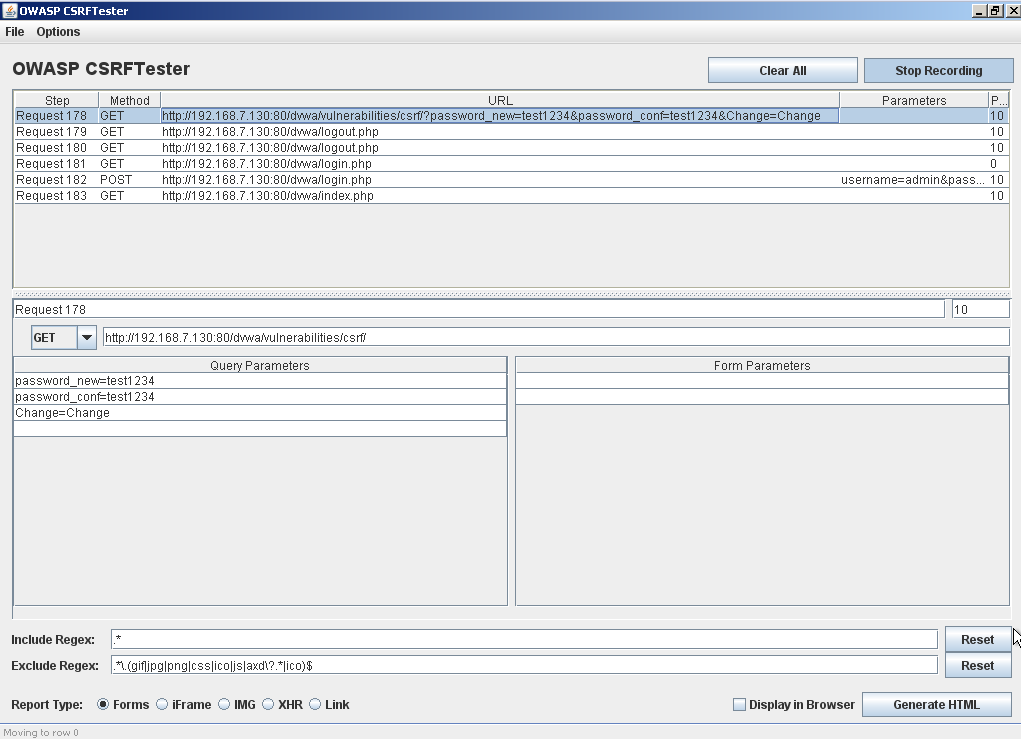1021x739 pixels.
Task: Click the password_new=test1234 query parameter
Action: (x=260, y=381)
